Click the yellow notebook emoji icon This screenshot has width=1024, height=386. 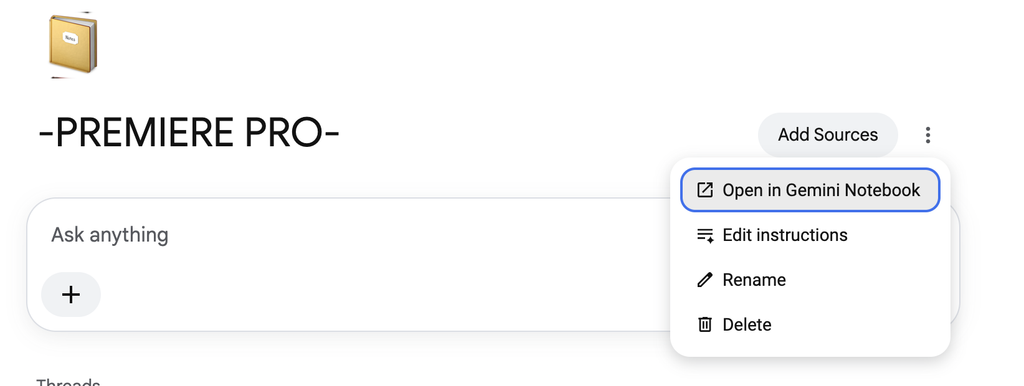pos(72,44)
